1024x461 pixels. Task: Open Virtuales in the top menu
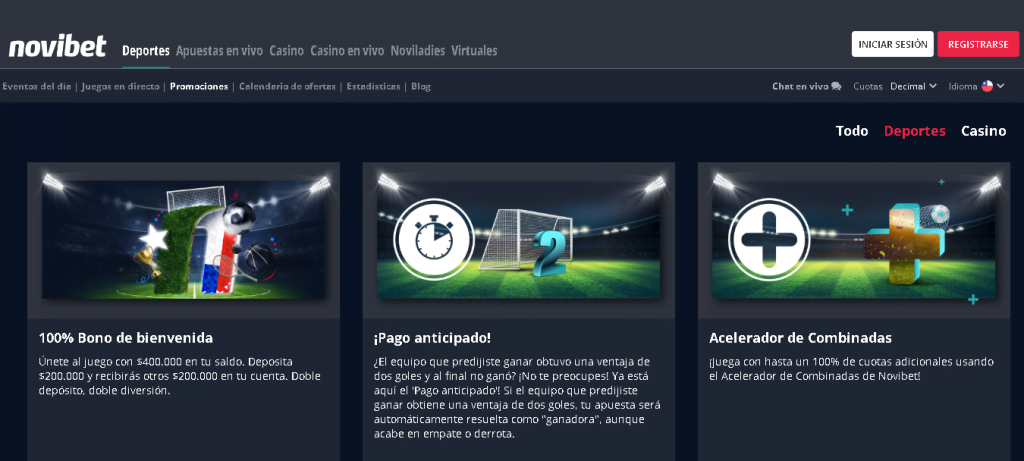coord(474,50)
